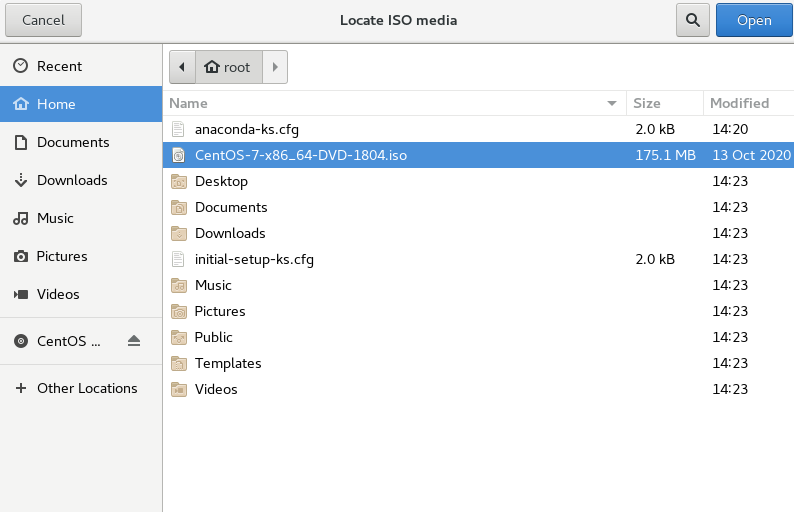Show Recent files in the sidebar
The image size is (794, 512).
click(81, 66)
